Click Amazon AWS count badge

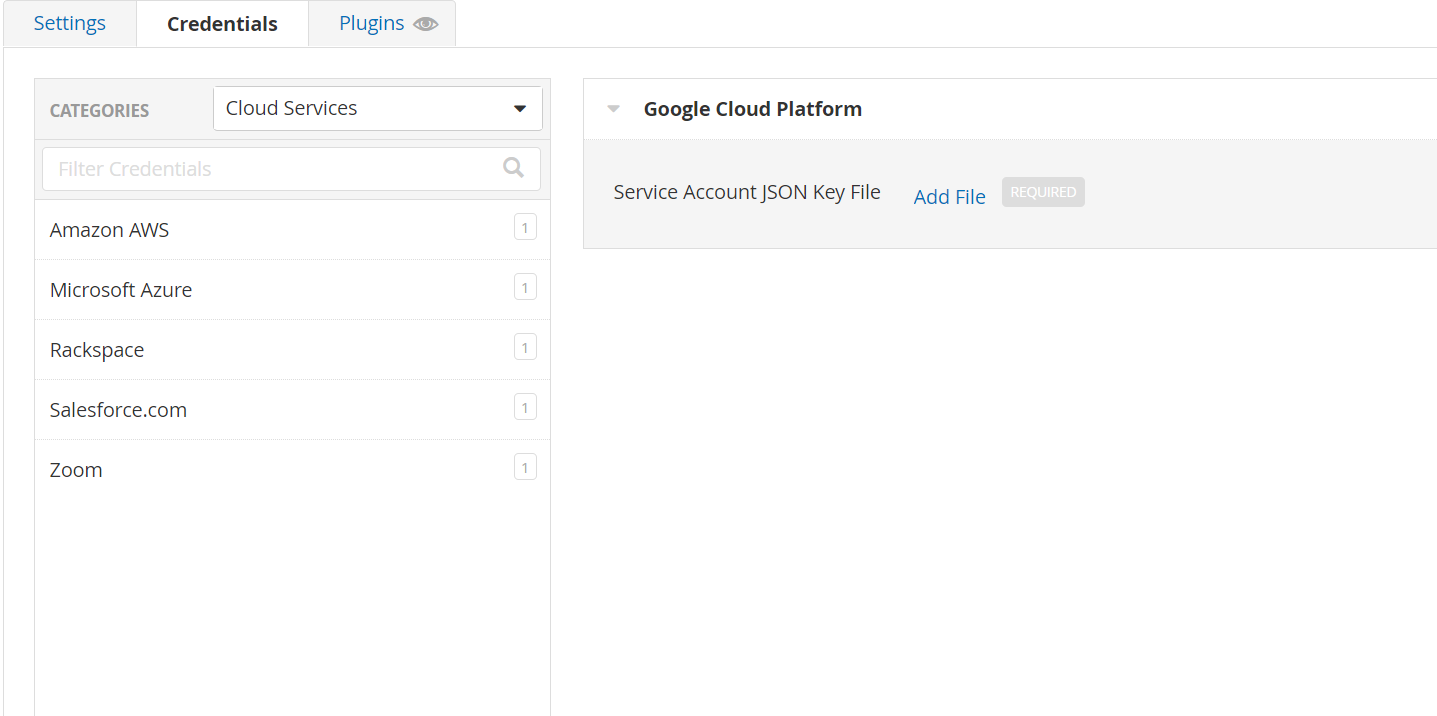[x=525, y=228]
